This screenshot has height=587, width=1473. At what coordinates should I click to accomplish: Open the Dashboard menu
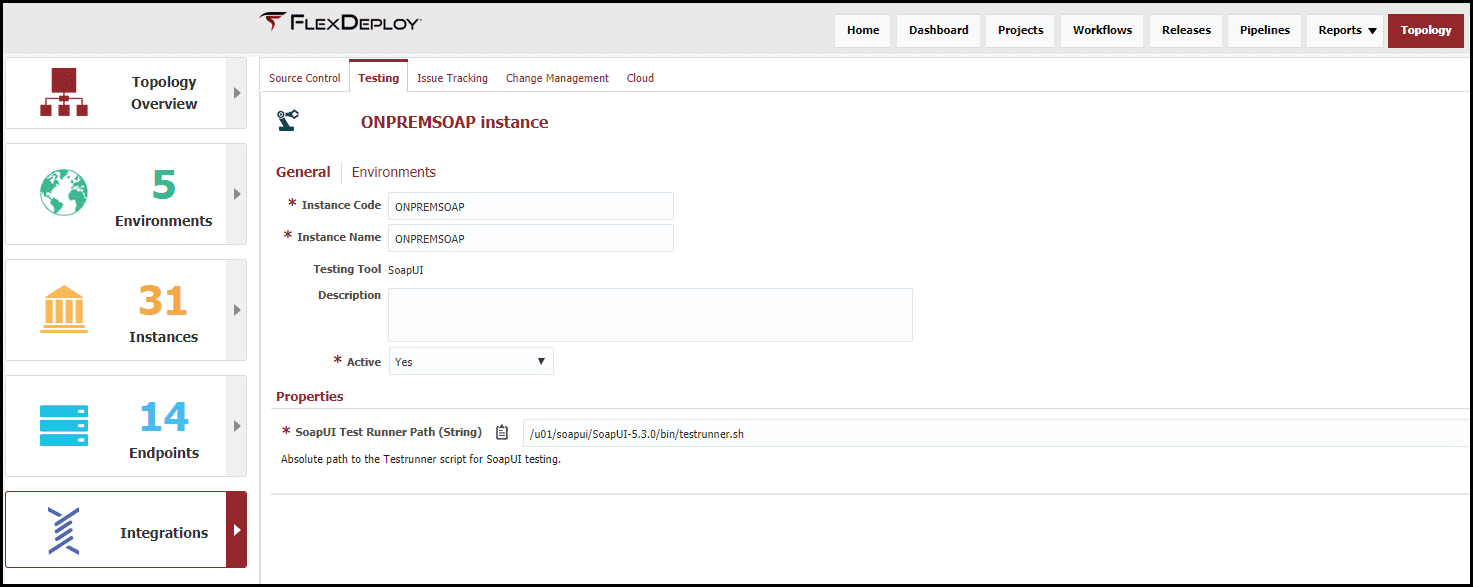938,30
